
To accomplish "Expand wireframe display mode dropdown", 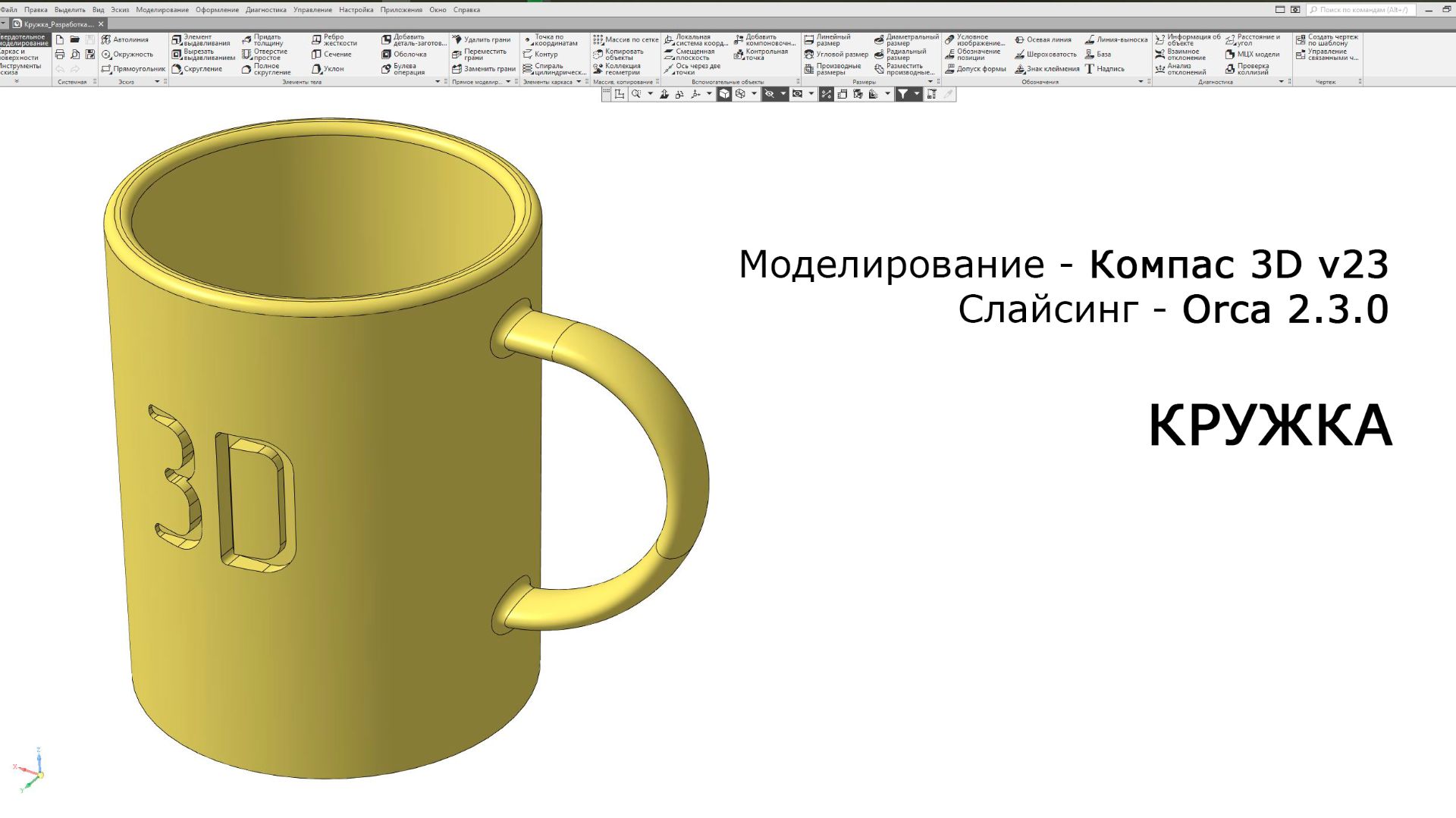I will click(754, 94).
